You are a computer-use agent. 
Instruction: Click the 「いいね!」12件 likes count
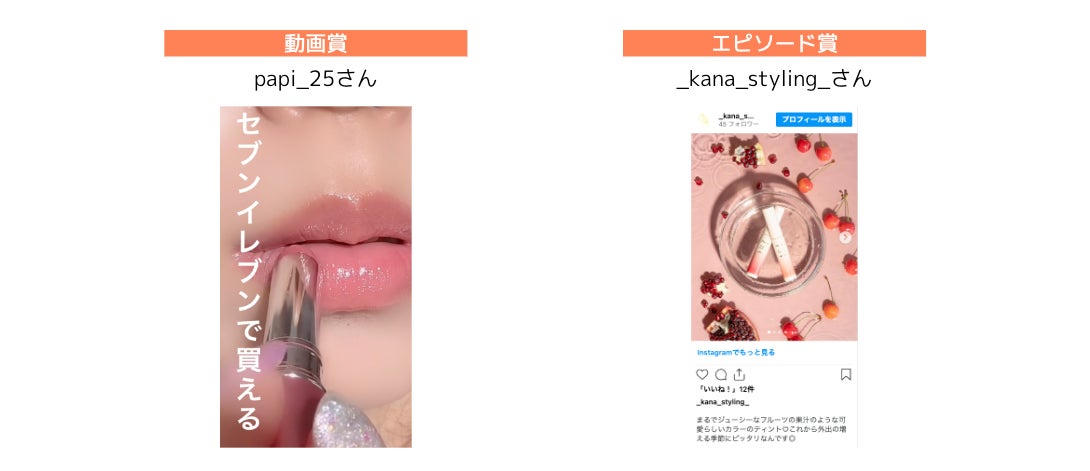click(x=725, y=389)
